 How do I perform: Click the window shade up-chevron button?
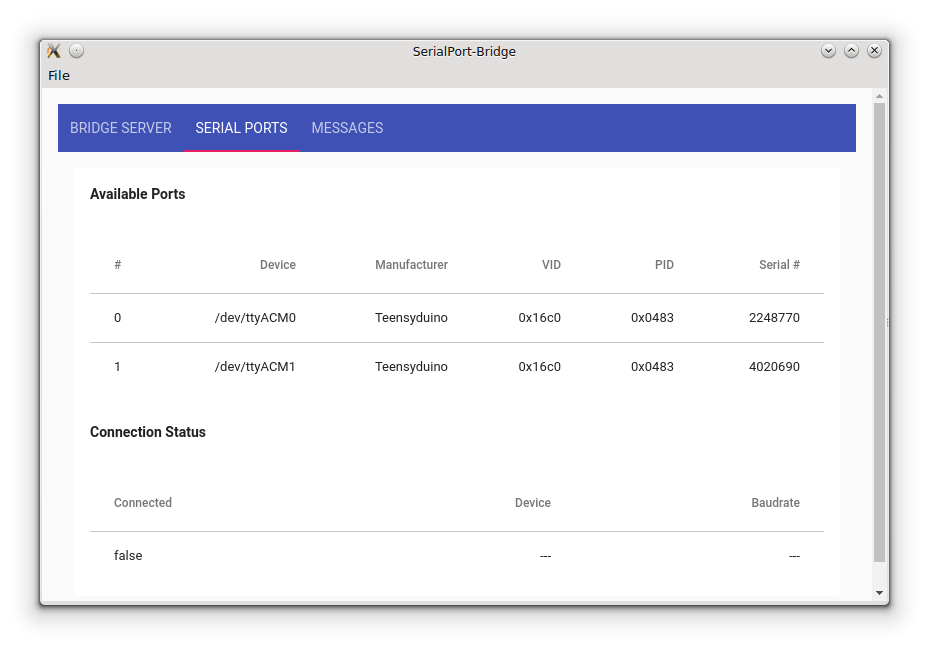[x=851, y=50]
